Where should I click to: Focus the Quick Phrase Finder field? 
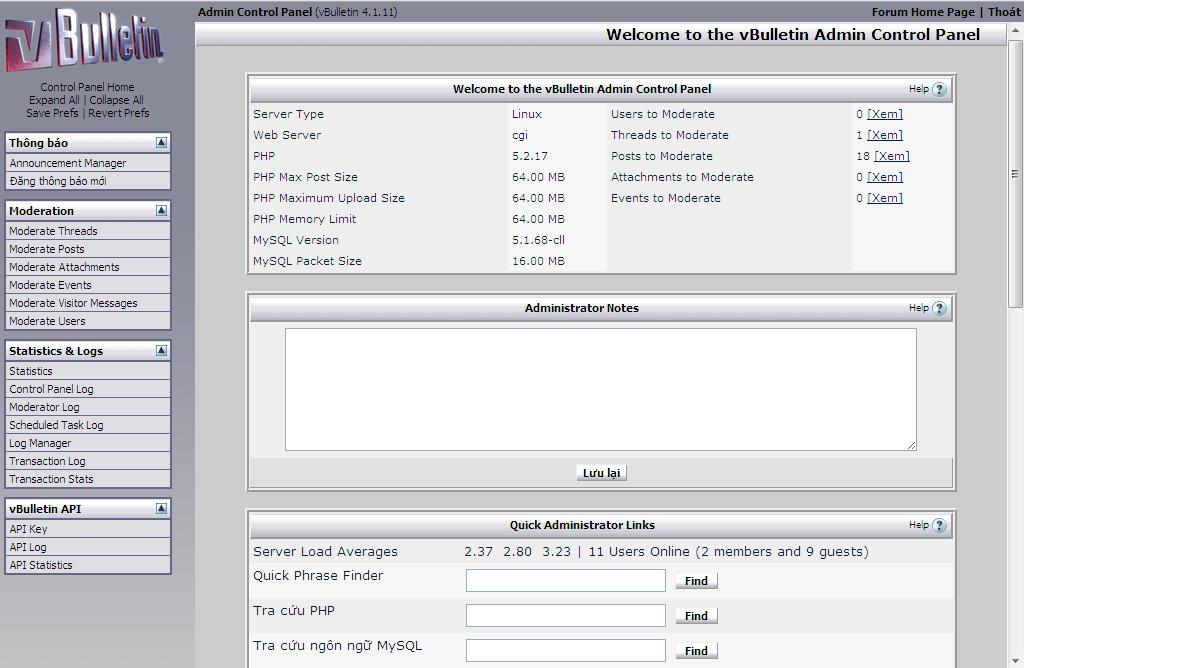tap(565, 581)
